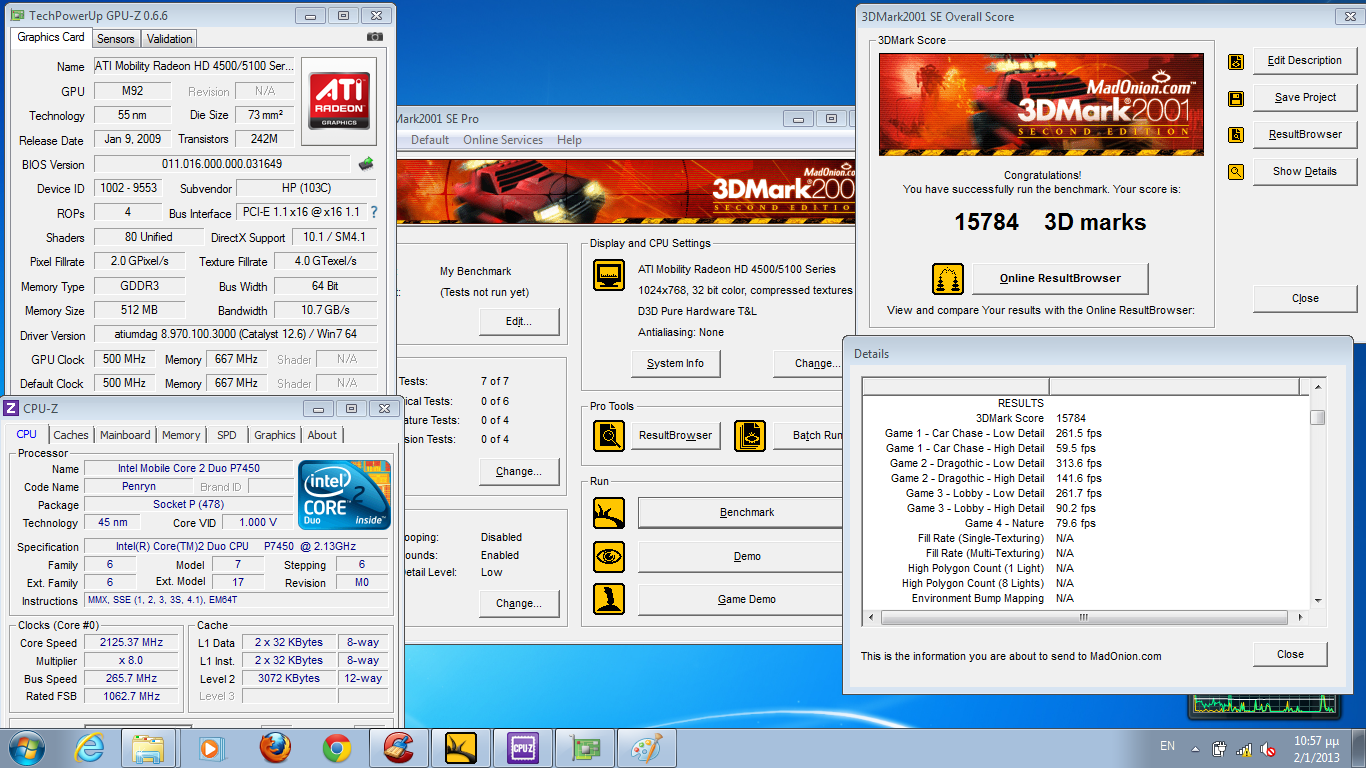
Task: Click the Game Demo joystick icon
Action: [x=609, y=599]
